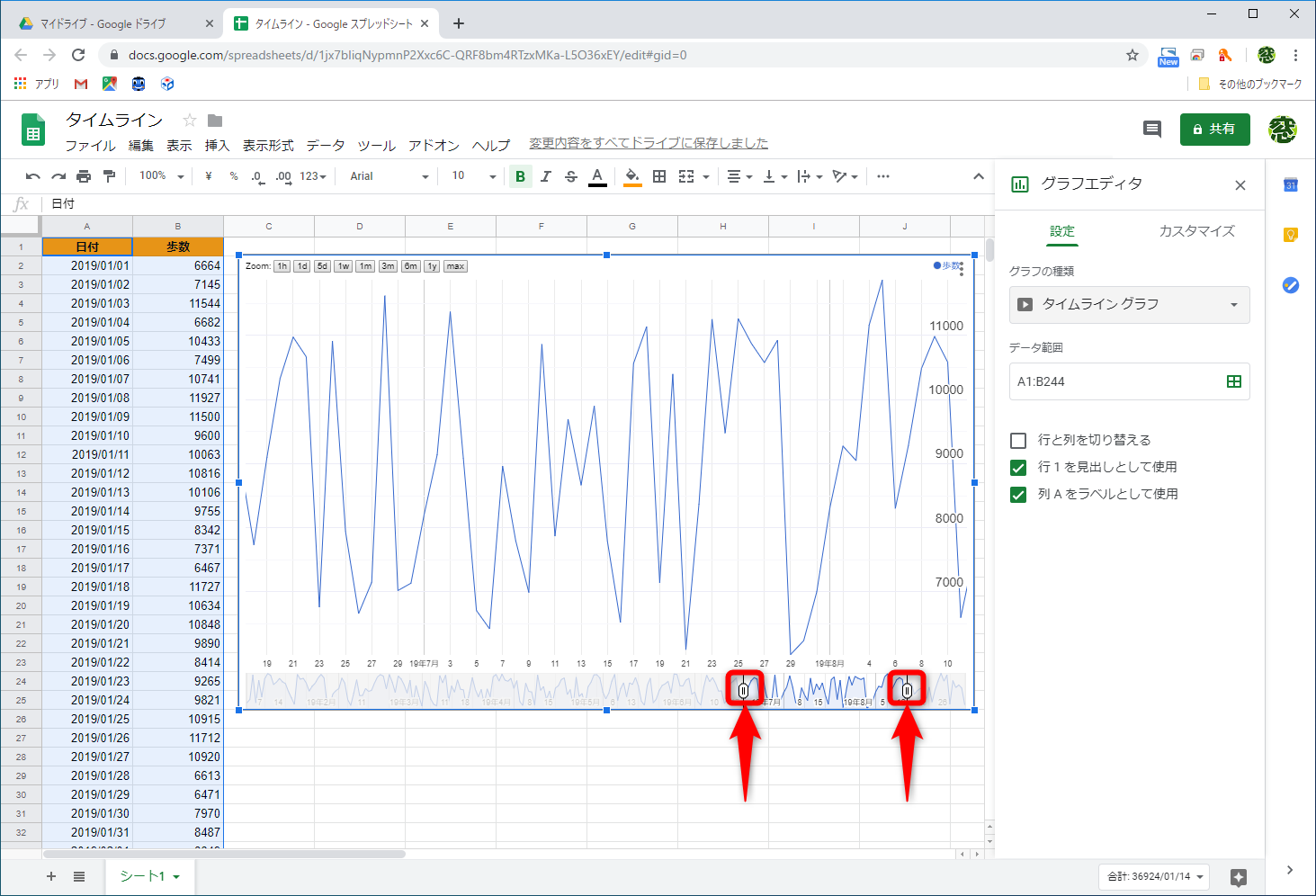Open the 表示形式 menu
Viewport: 1316px width, 896px height.
[268, 145]
